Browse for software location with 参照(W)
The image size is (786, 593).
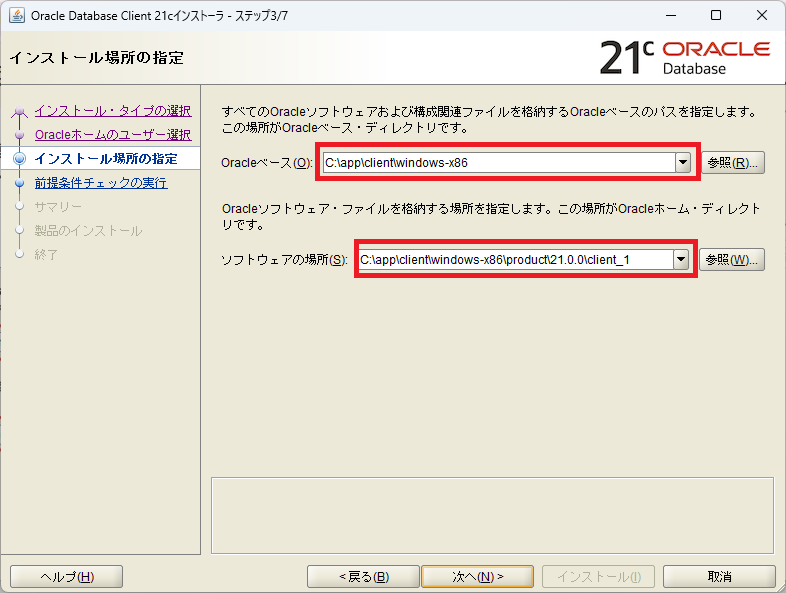(x=732, y=260)
